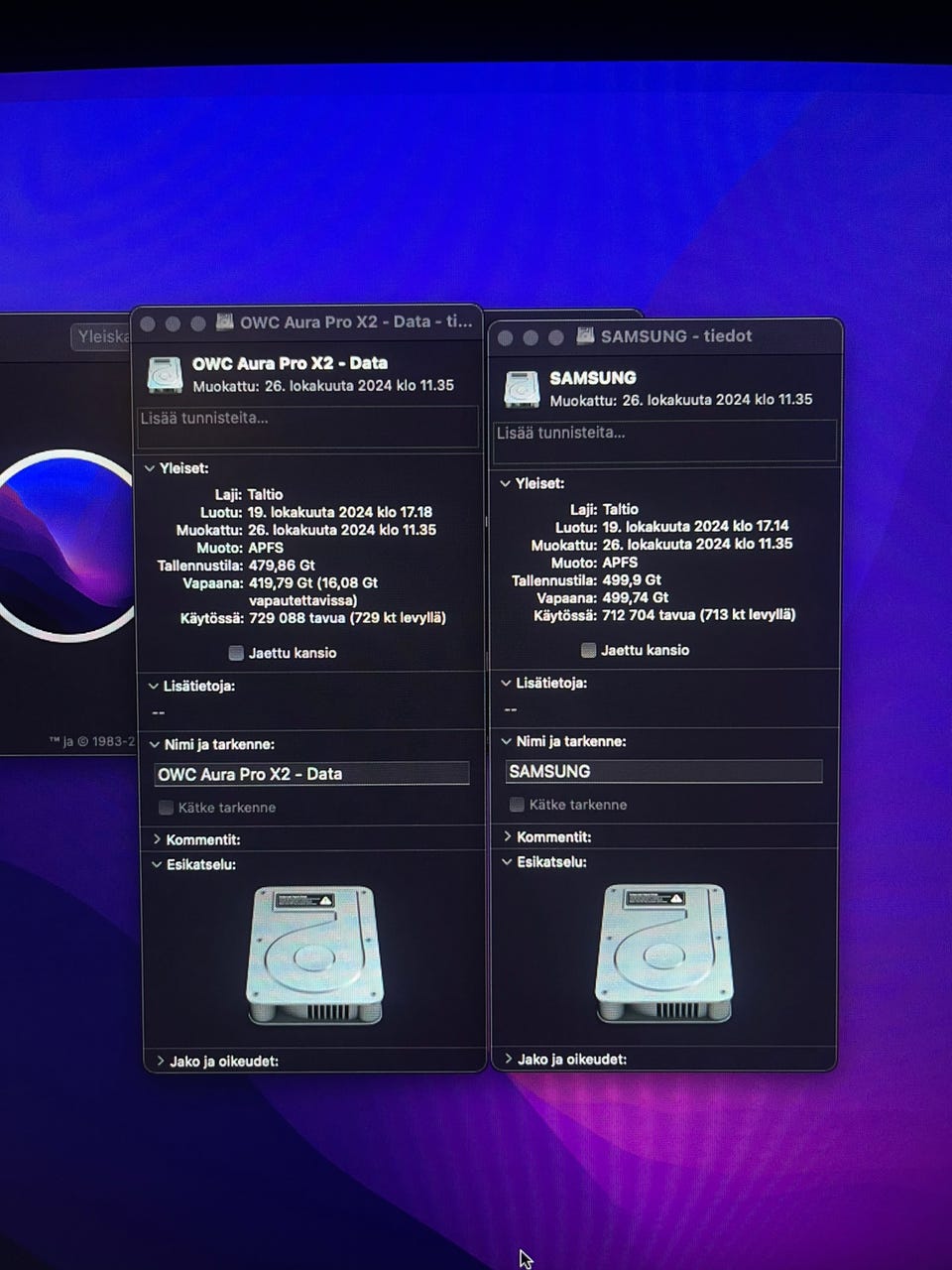Expand Jako ja oikeudet in SAMSUNG window

pyautogui.click(x=509, y=1059)
